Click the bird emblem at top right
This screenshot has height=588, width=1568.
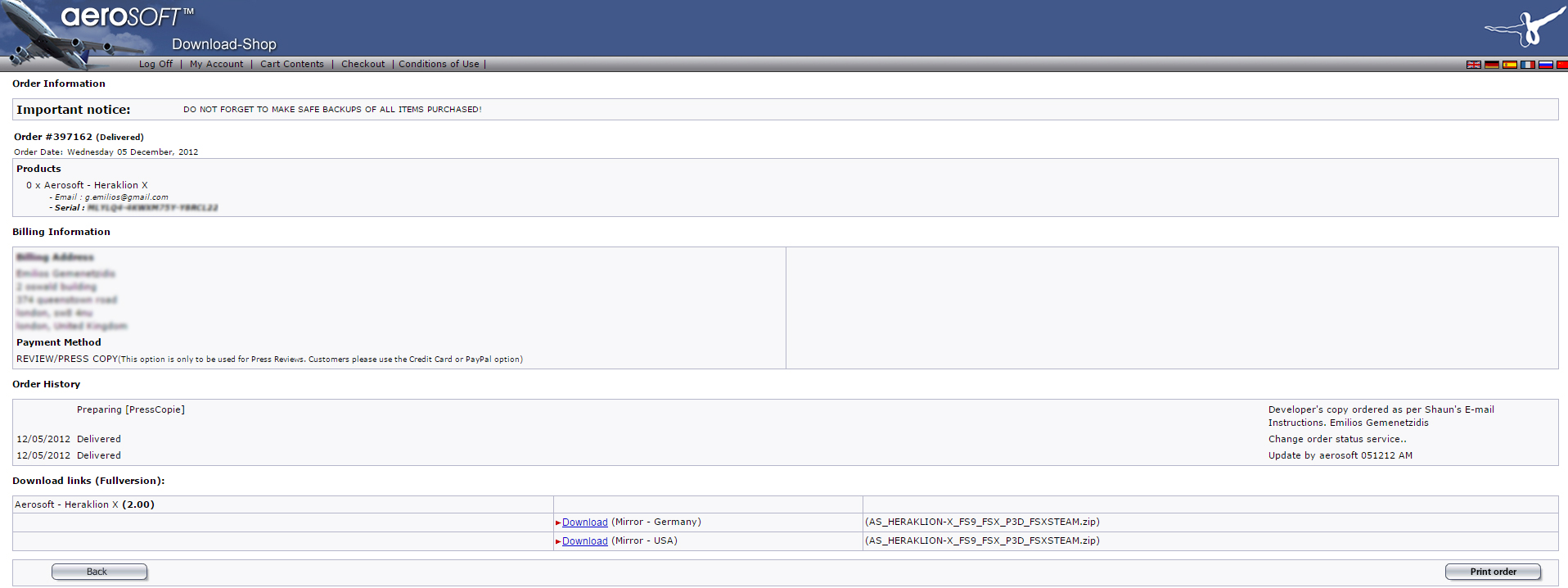click(x=1524, y=29)
